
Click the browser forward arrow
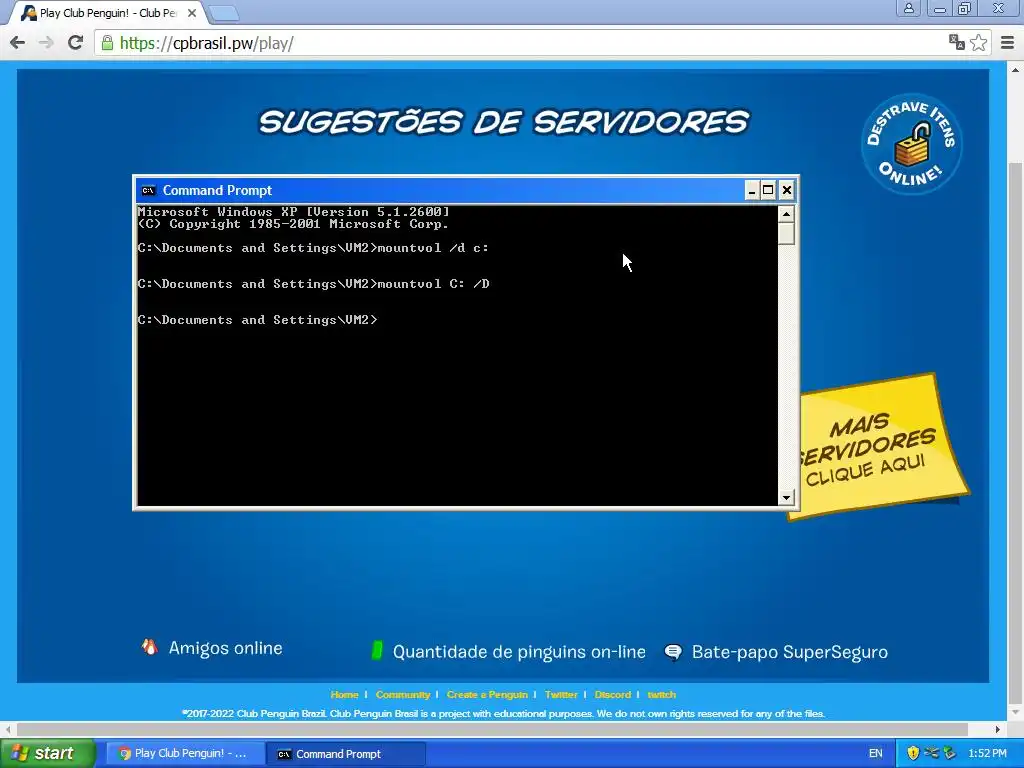(x=46, y=43)
